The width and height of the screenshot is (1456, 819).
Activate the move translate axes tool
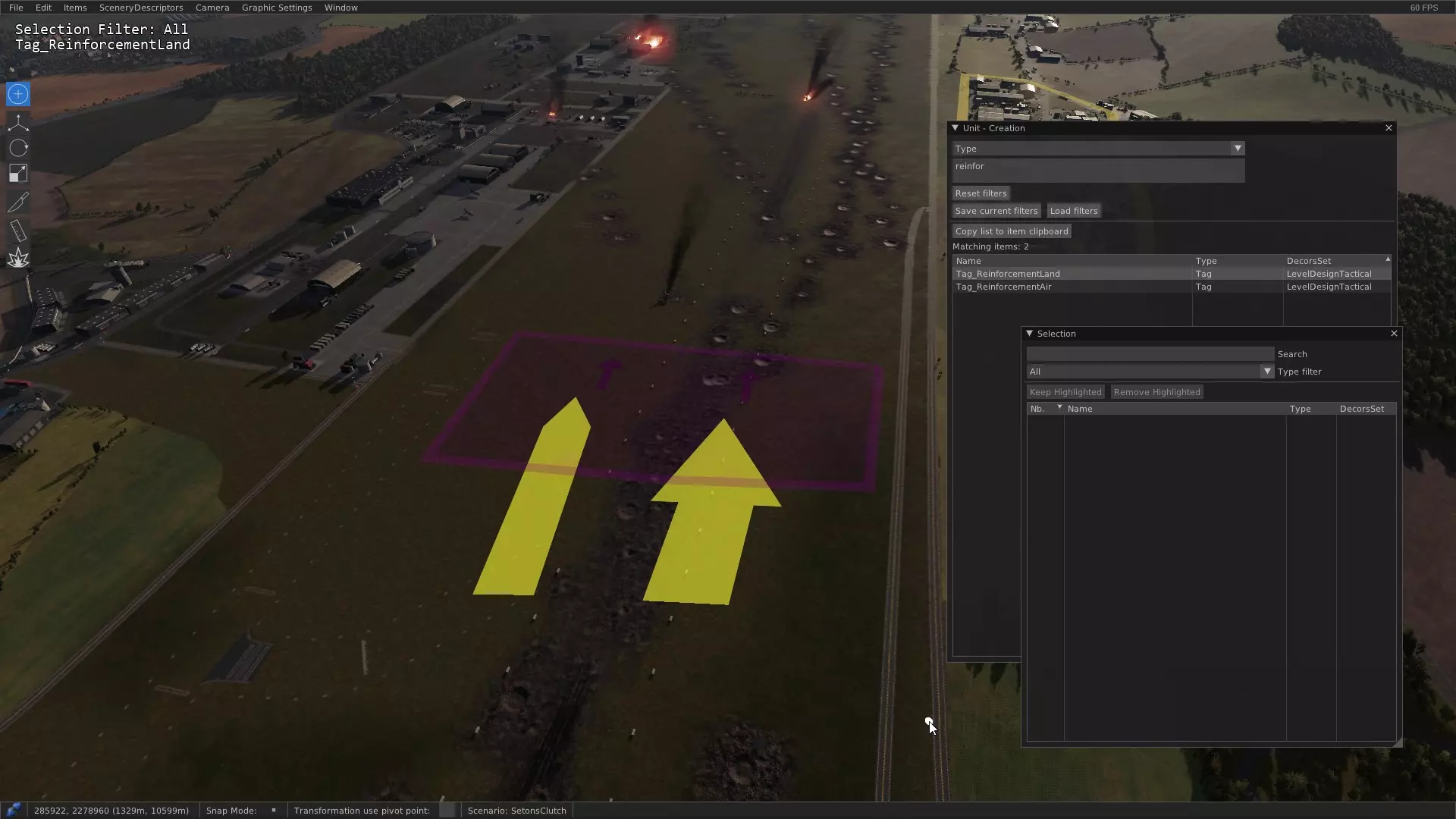click(x=18, y=121)
